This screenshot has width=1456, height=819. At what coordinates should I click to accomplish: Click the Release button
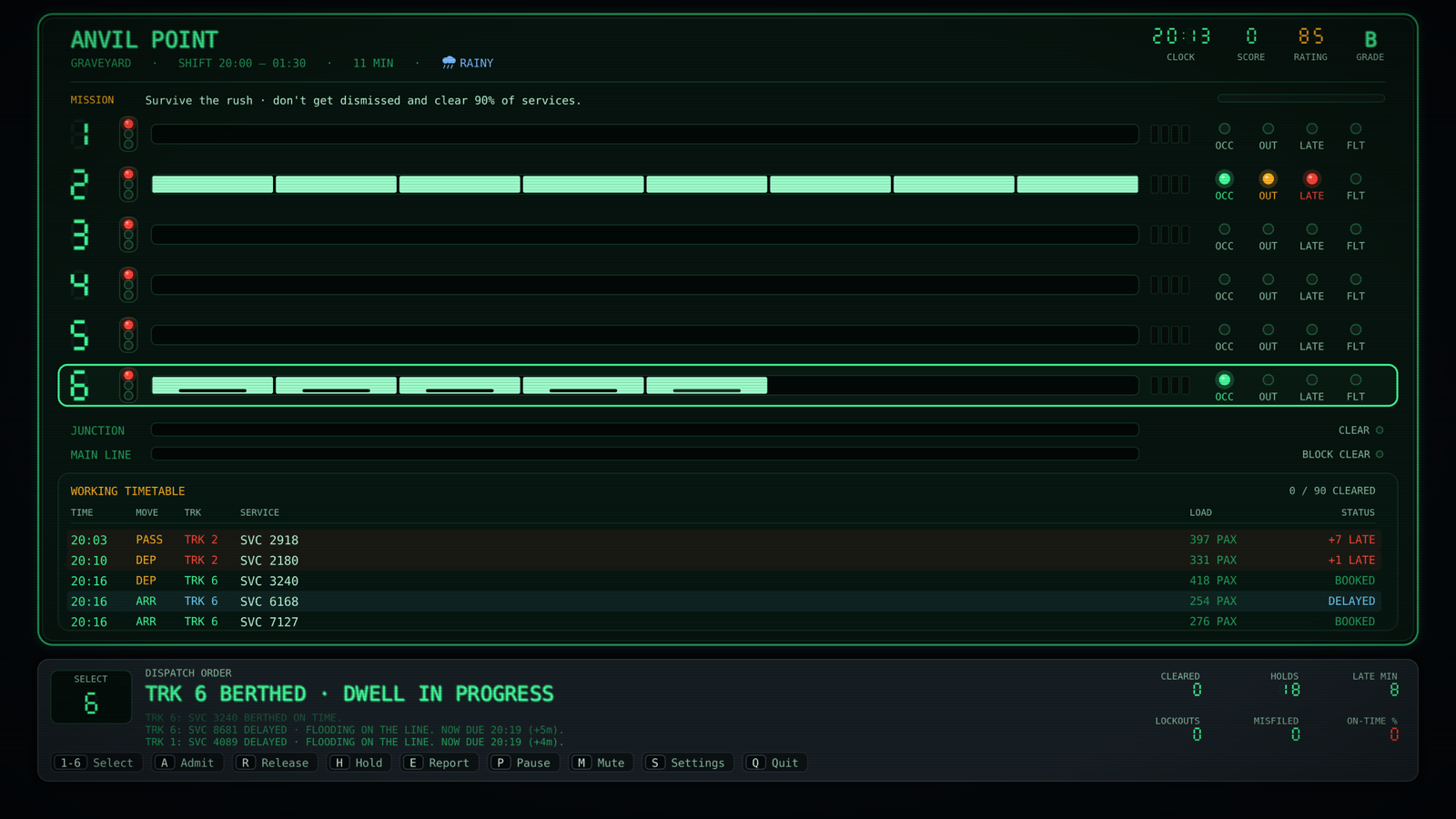tap(276, 763)
